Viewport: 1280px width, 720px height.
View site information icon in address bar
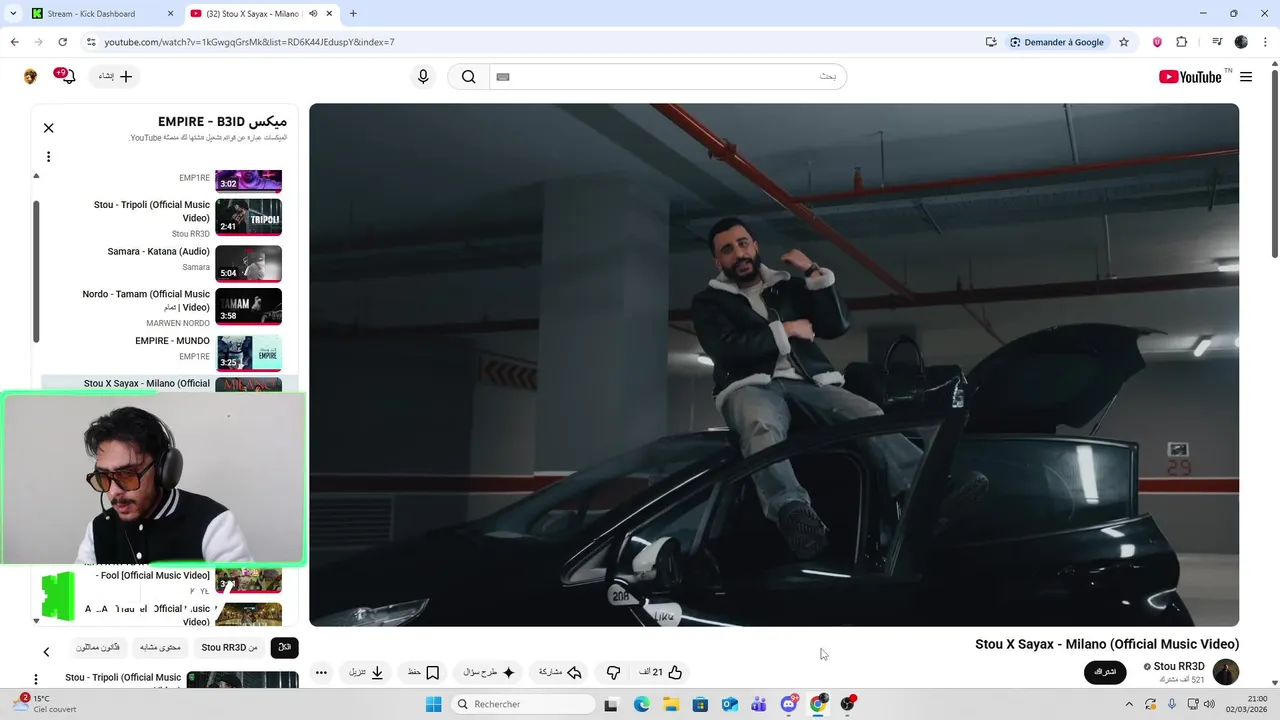91,42
